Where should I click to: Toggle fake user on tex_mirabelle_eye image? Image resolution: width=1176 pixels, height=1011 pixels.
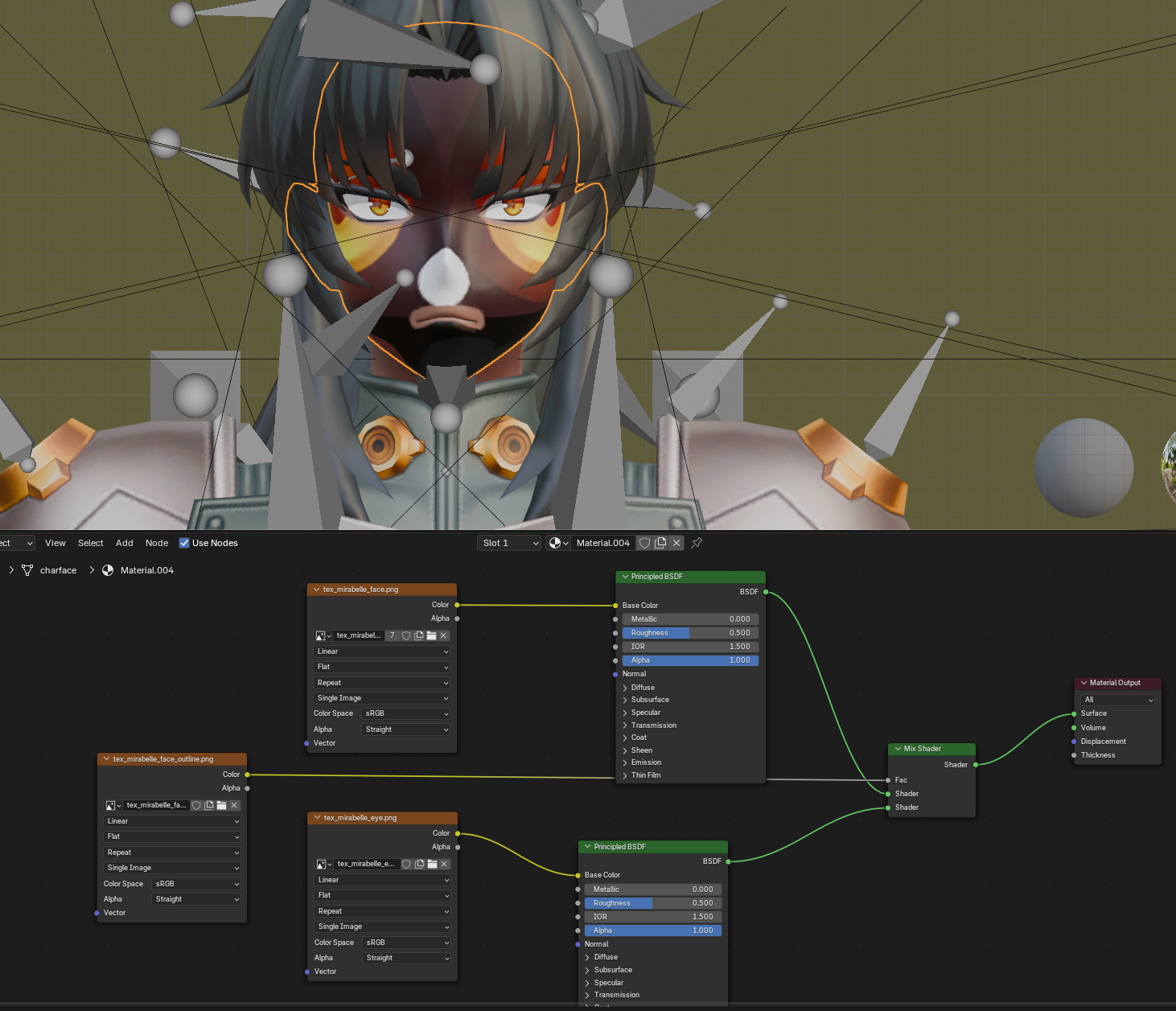[407, 864]
